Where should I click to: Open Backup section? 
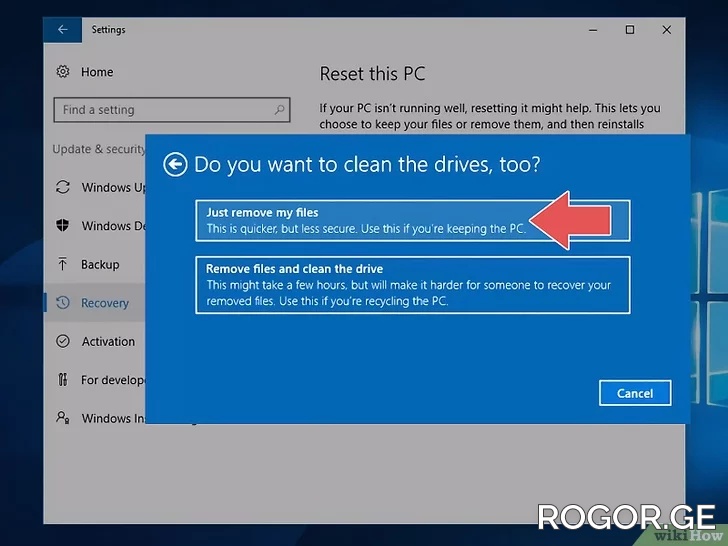(100, 264)
